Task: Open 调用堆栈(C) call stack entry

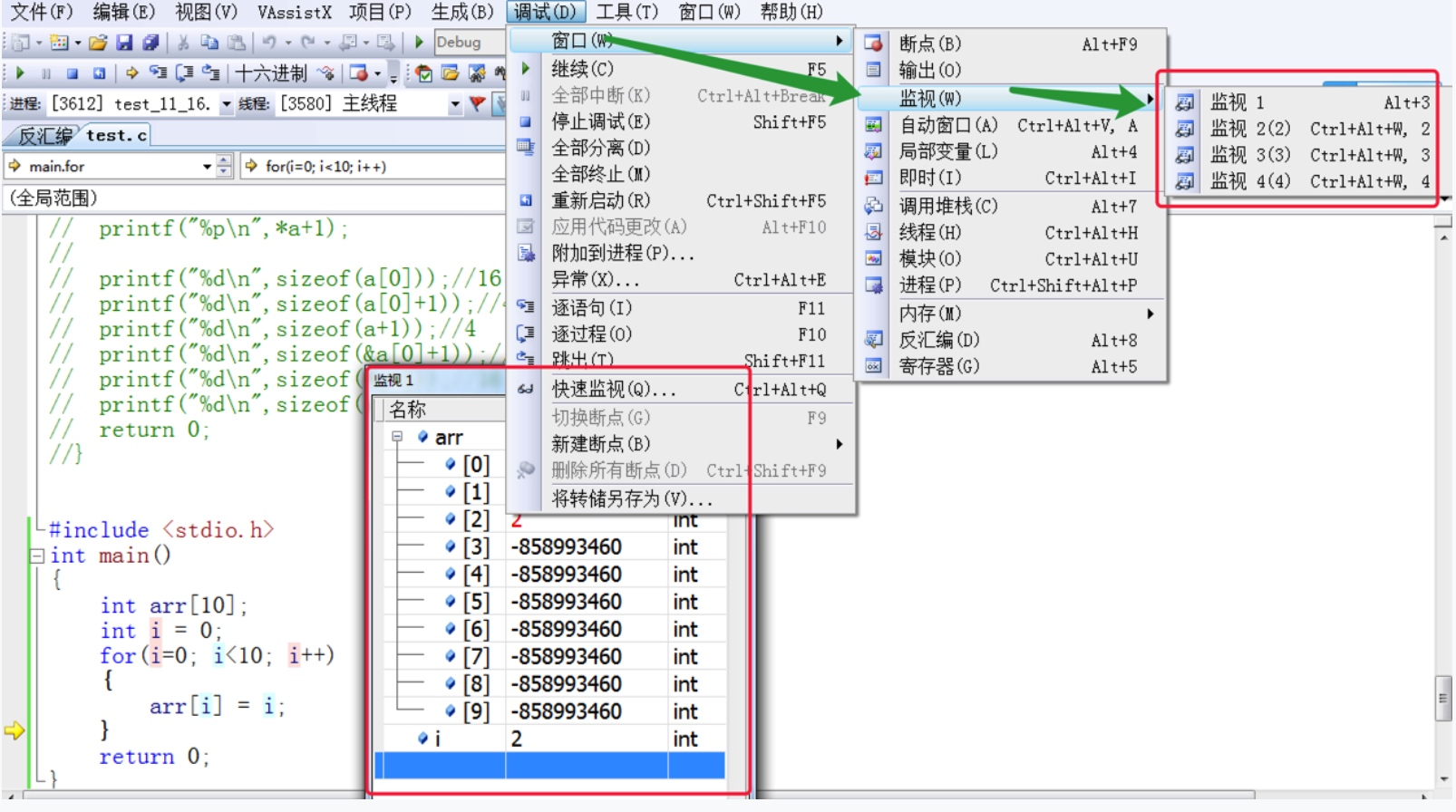Action: (1009, 206)
